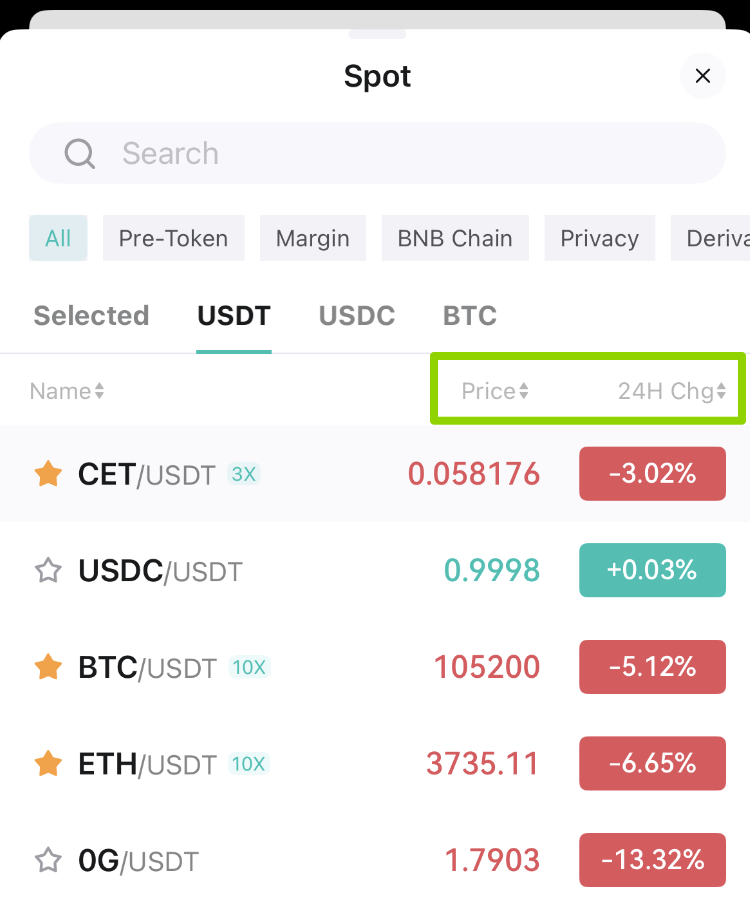Sort list by Name arrows
The height and width of the screenshot is (904, 750).
pyautogui.click(x=67, y=391)
